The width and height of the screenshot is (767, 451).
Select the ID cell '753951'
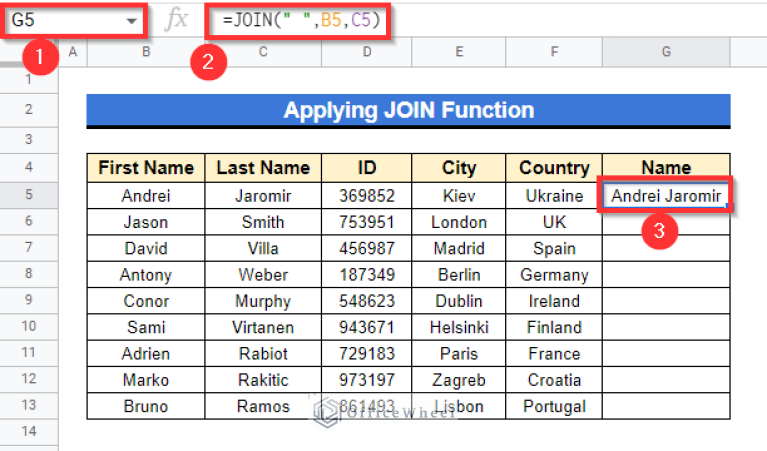pos(367,222)
